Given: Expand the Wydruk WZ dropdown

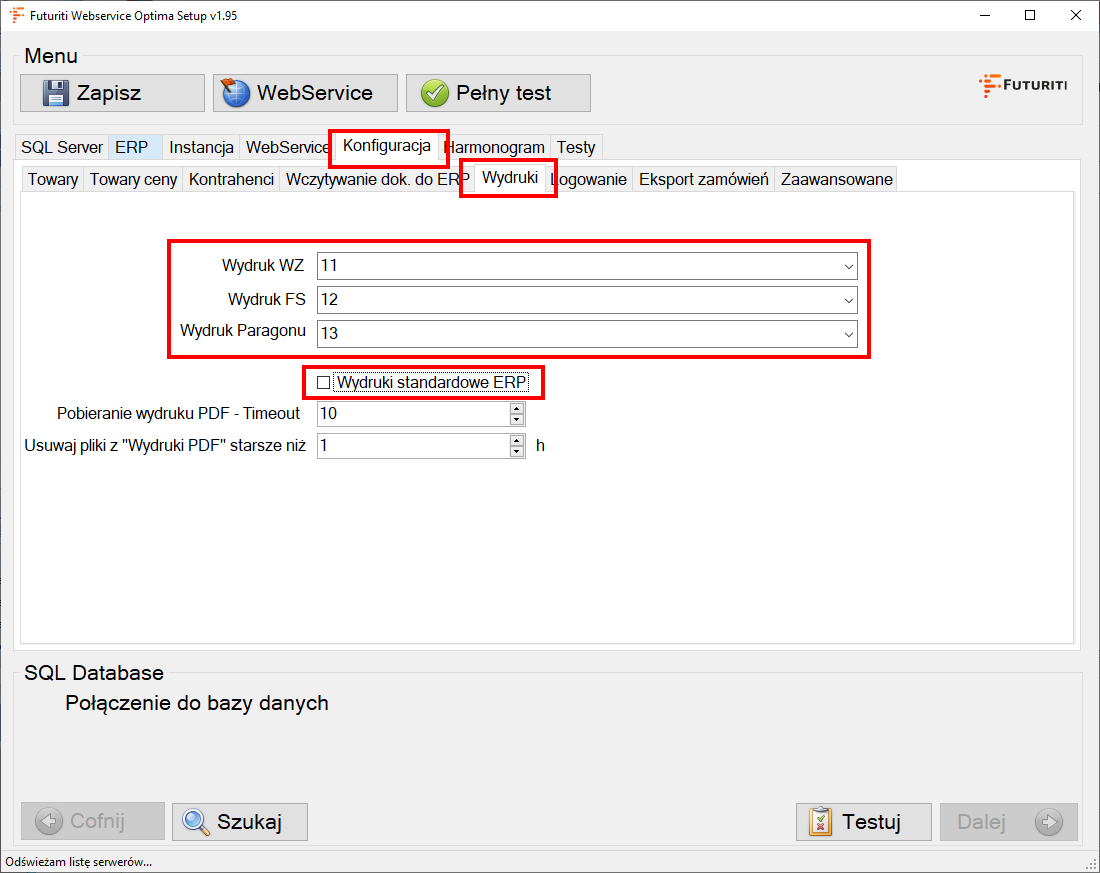Looking at the screenshot, I should [848, 266].
